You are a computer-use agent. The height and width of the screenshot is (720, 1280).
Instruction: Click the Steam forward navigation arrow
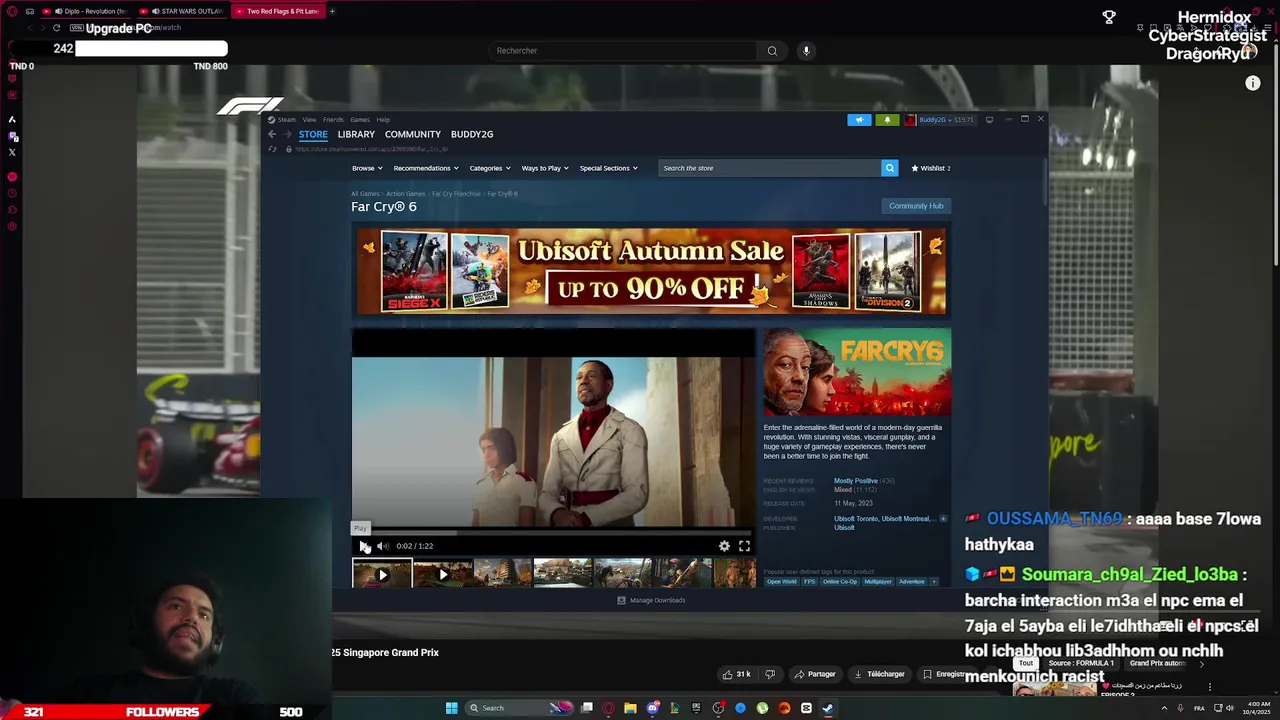click(288, 134)
